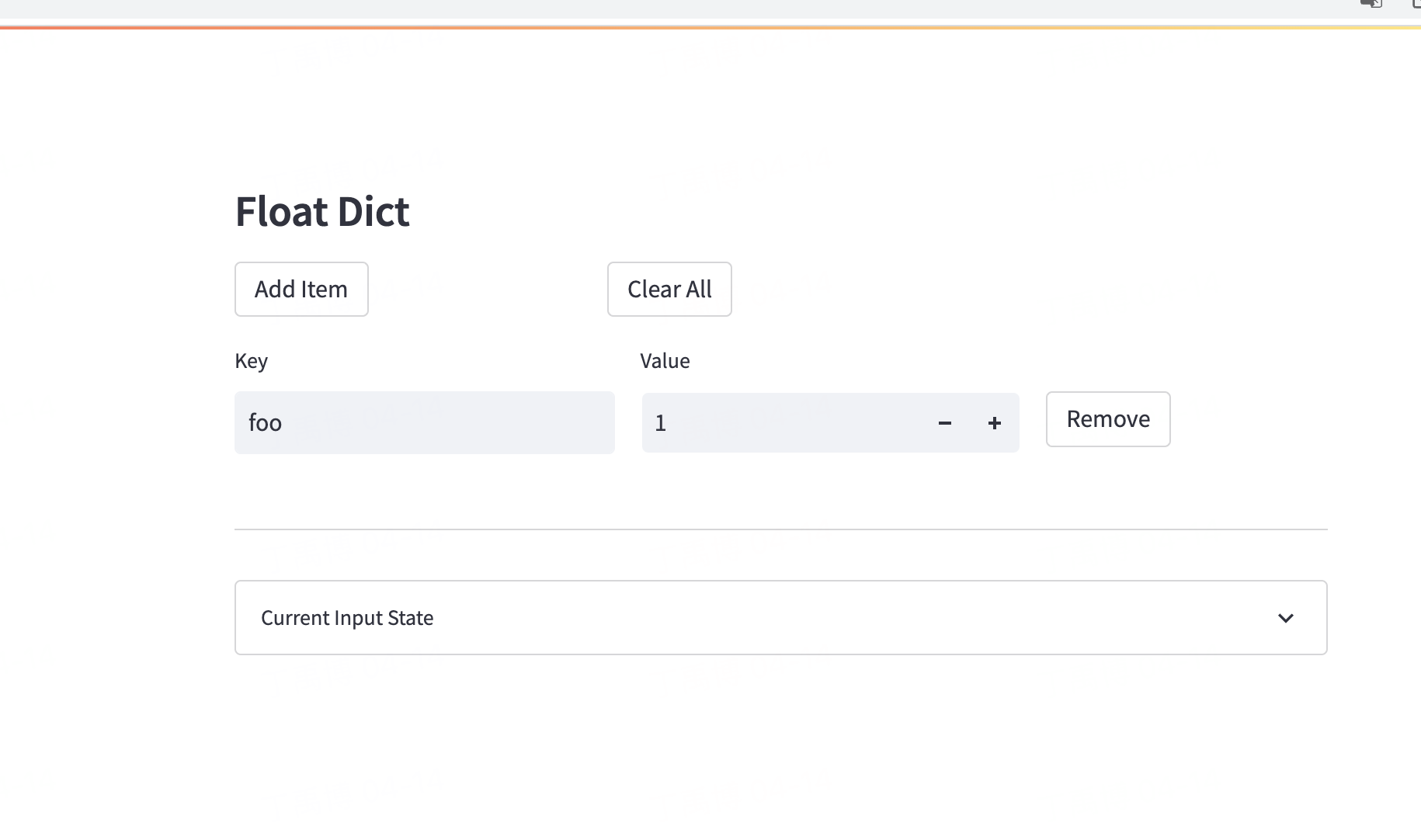Click the Key column label
The width and height of the screenshot is (1421, 840).
(x=251, y=360)
